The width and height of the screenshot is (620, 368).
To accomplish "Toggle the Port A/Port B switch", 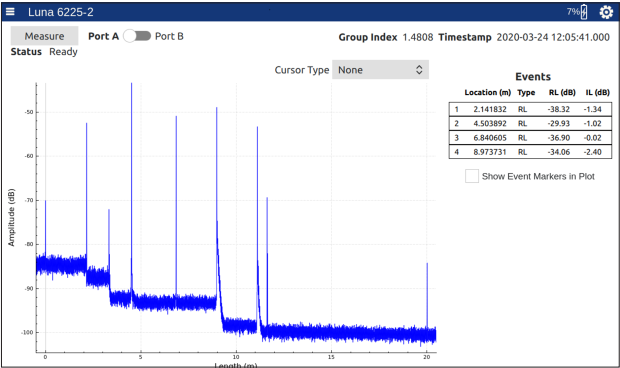I will (x=137, y=36).
